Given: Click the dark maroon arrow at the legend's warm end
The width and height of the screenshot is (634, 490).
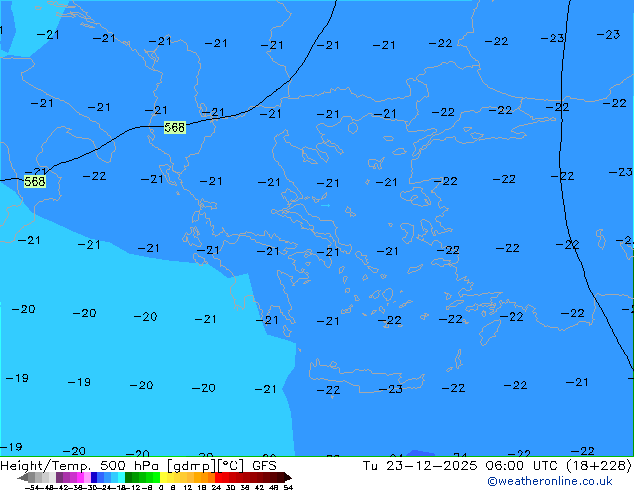Looking at the screenshot, I should (287, 477).
